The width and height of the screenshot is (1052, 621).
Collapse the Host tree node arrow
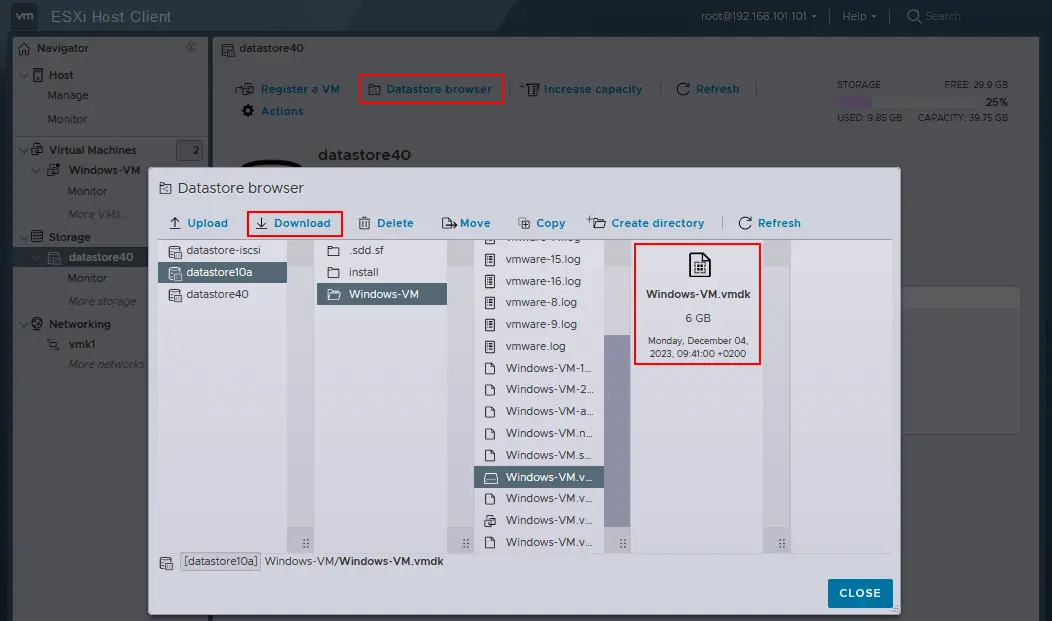click(x=24, y=75)
